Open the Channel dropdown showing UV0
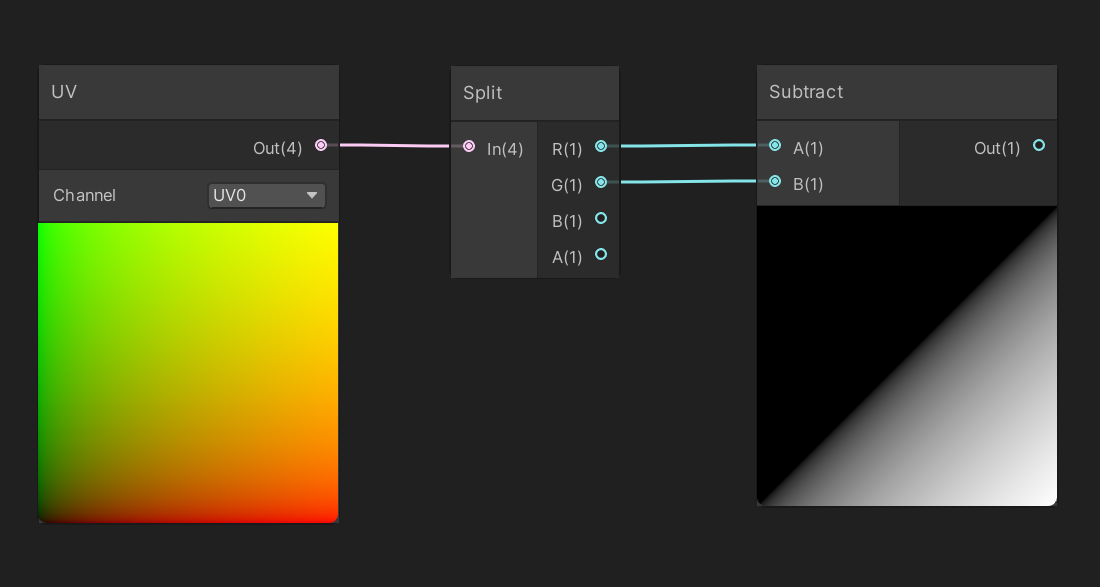The height and width of the screenshot is (587, 1100). pos(266,195)
